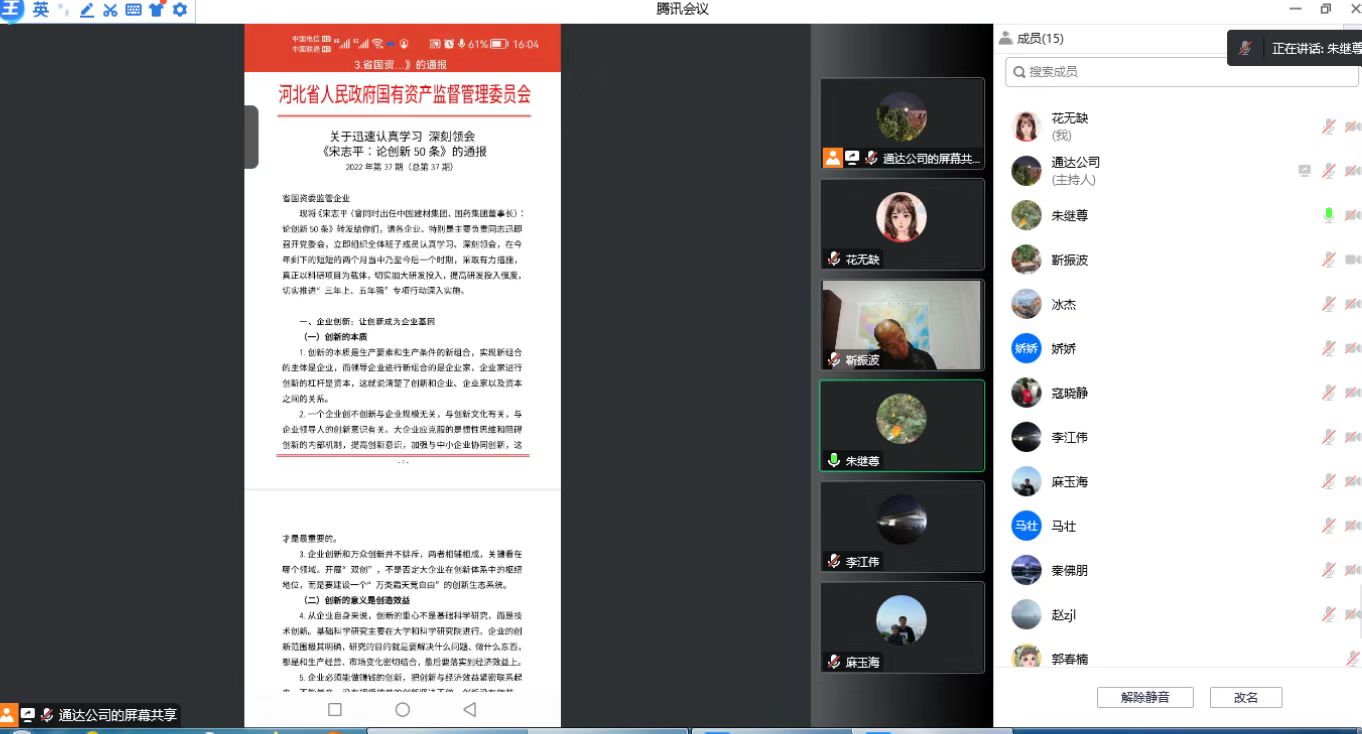Click the muted mic icon on 李江伟's video tile
The height and width of the screenshot is (734, 1362).
pyautogui.click(x=833, y=562)
